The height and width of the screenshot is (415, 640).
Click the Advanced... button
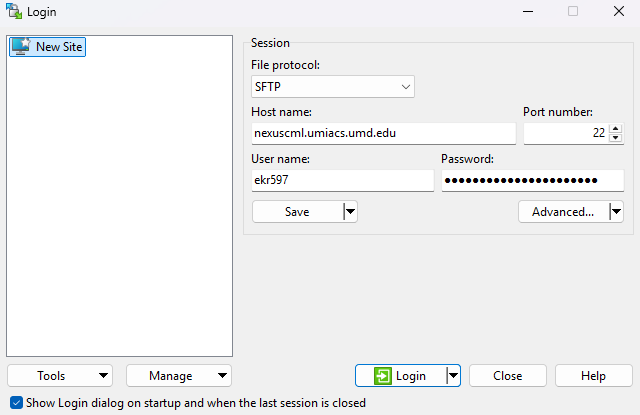click(x=563, y=211)
